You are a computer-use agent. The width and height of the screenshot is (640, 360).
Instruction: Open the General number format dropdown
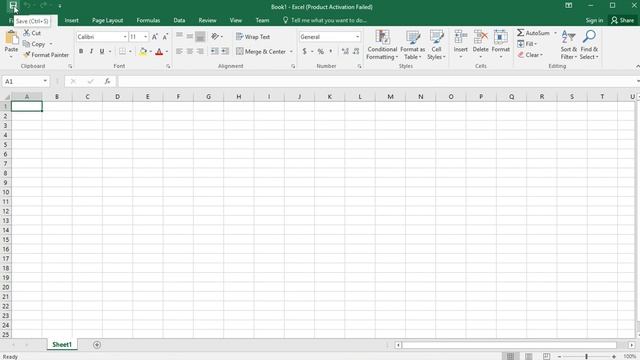coord(358,37)
